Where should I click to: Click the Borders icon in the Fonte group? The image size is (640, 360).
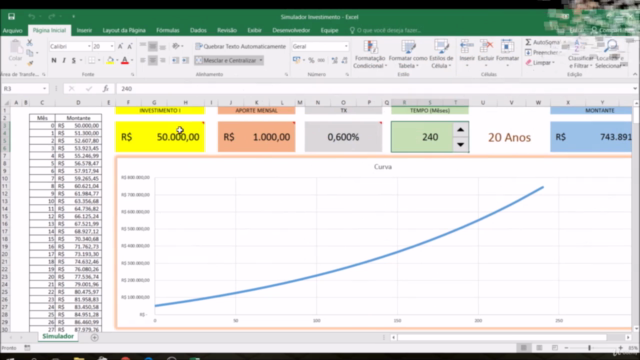pyautogui.click(x=92, y=60)
